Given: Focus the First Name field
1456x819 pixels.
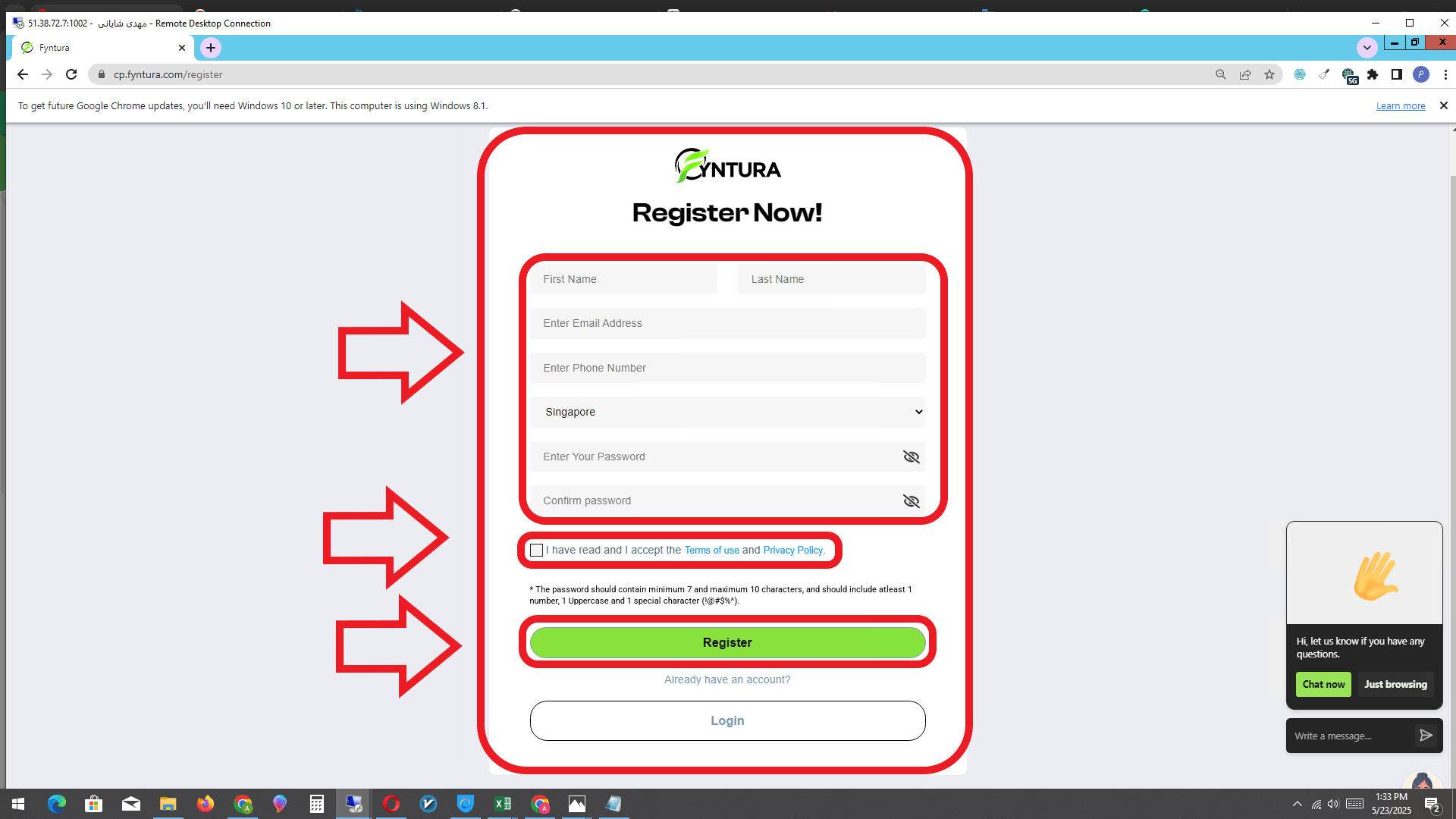Looking at the screenshot, I should 623,279.
